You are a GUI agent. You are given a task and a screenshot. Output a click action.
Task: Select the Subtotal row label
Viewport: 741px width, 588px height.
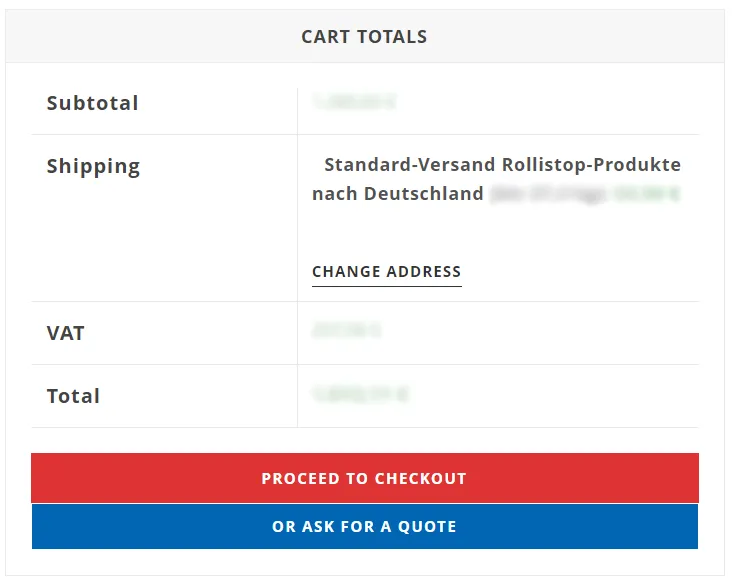92,103
